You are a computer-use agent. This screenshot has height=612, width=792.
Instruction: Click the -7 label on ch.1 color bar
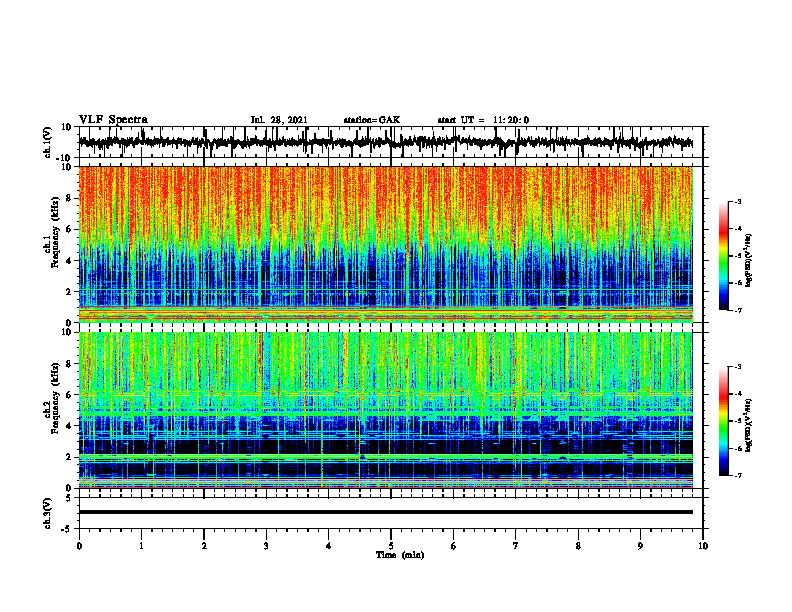(738, 310)
